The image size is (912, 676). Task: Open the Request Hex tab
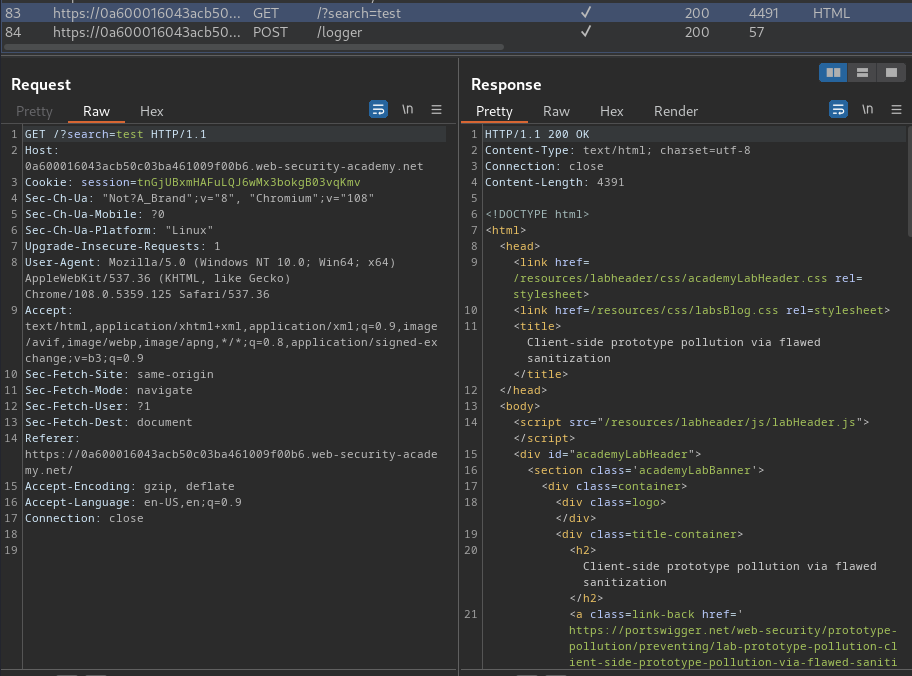(x=151, y=111)
